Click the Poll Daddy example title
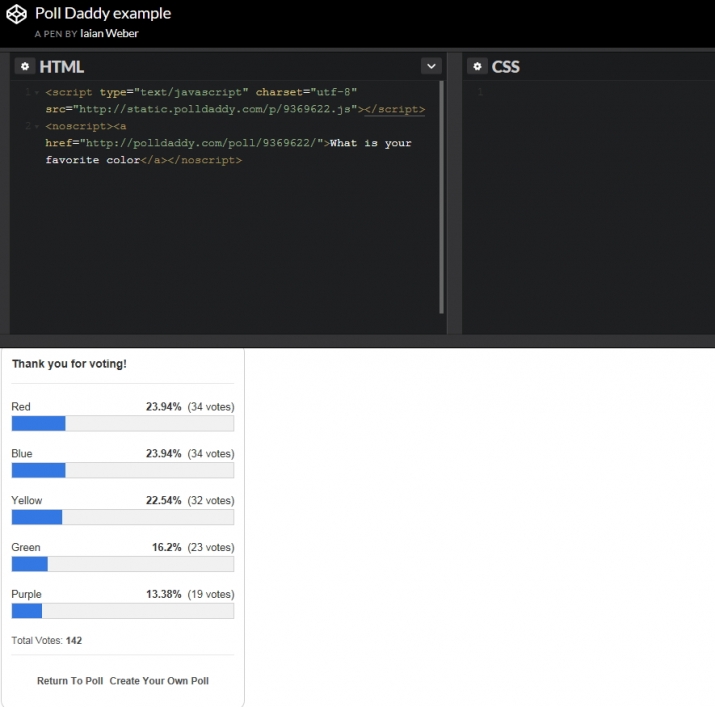The width and height of the screenshot is (715, 707). tap(103, 13)
